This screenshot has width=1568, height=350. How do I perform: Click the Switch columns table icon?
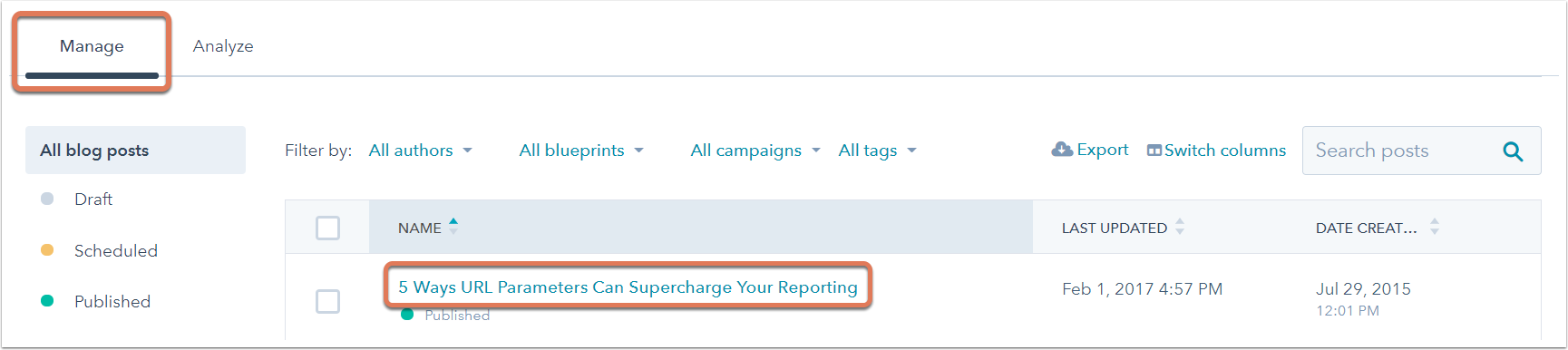coord(1154,151)
